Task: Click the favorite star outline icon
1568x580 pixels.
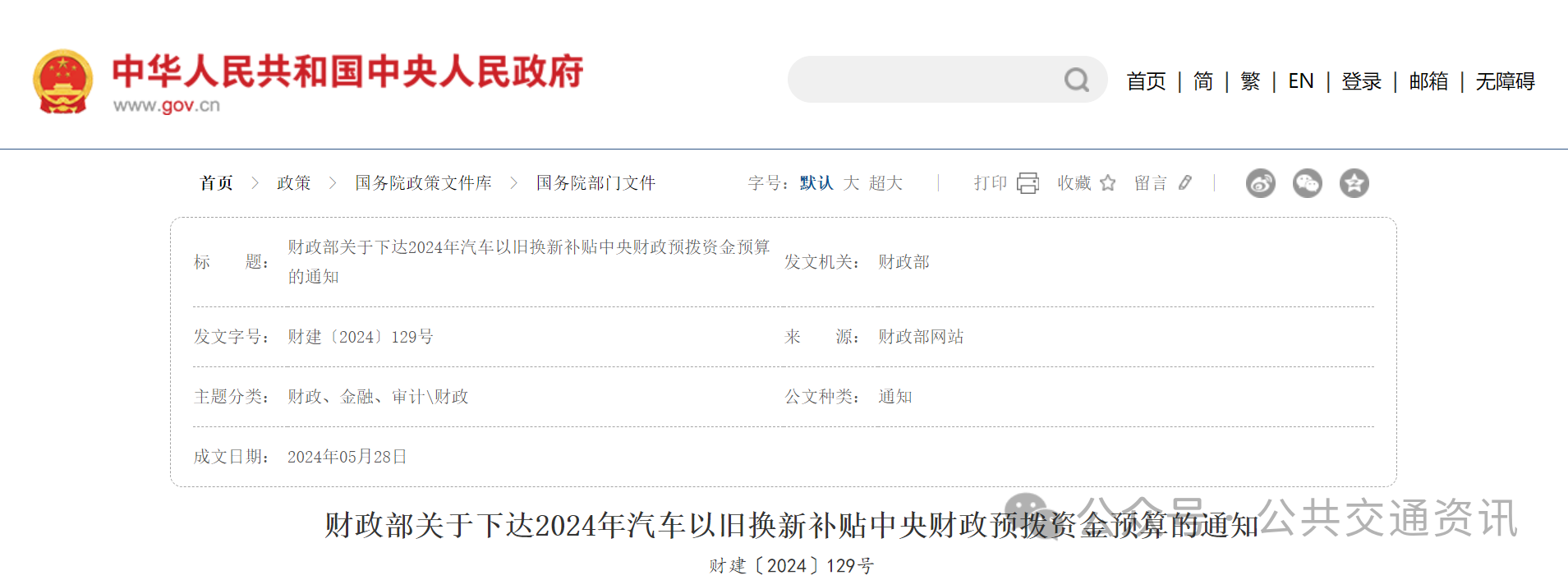Action: (1107, 183)
